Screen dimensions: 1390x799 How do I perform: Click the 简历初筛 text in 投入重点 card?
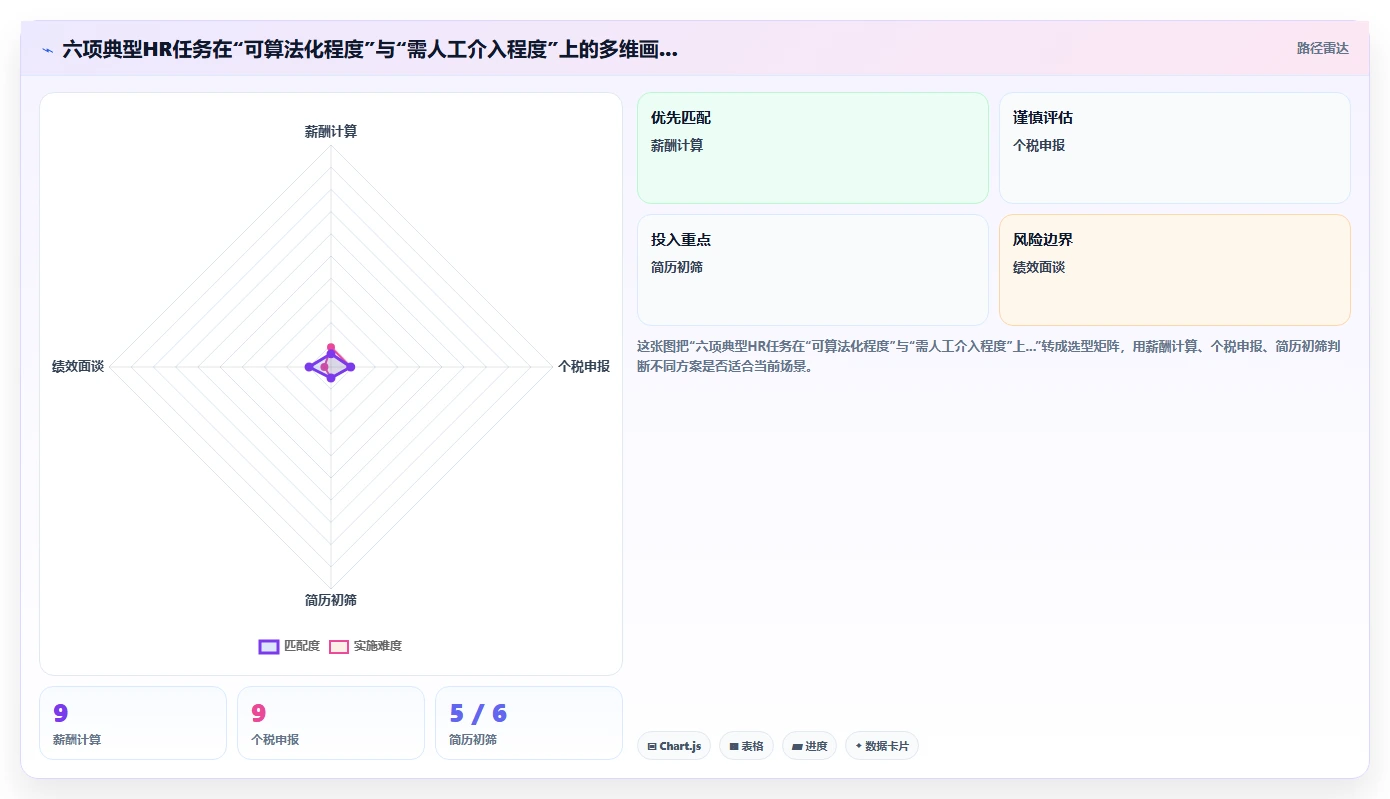coord(677,268)
